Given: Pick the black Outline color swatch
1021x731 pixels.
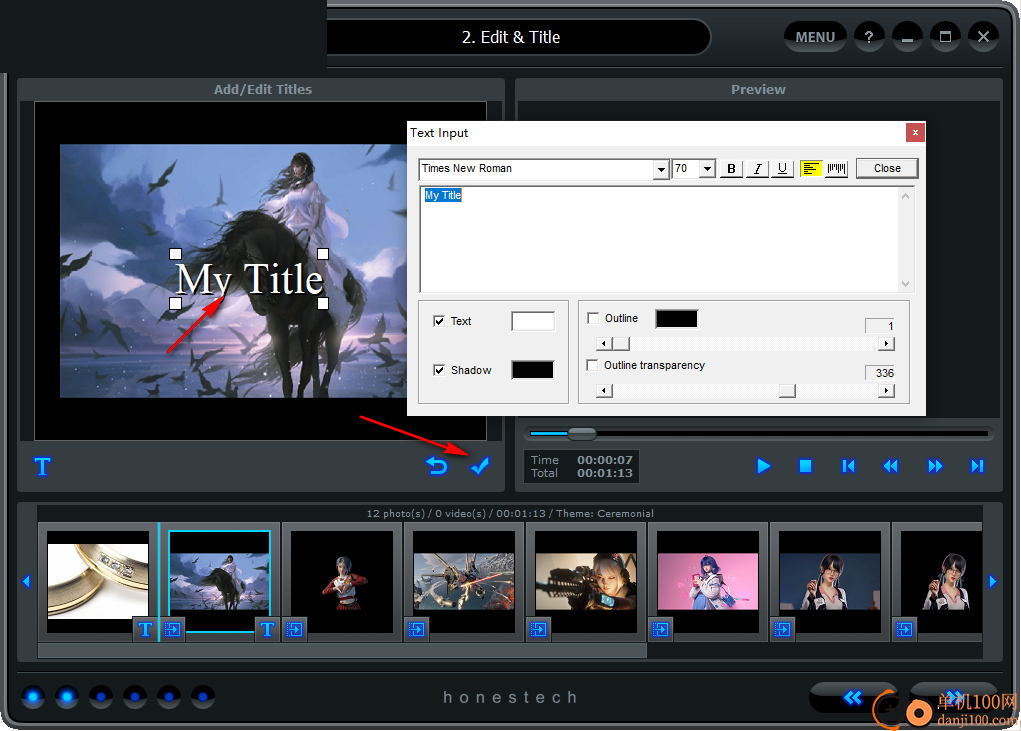Looking at the screenshot, I should [x=677, y=318].
